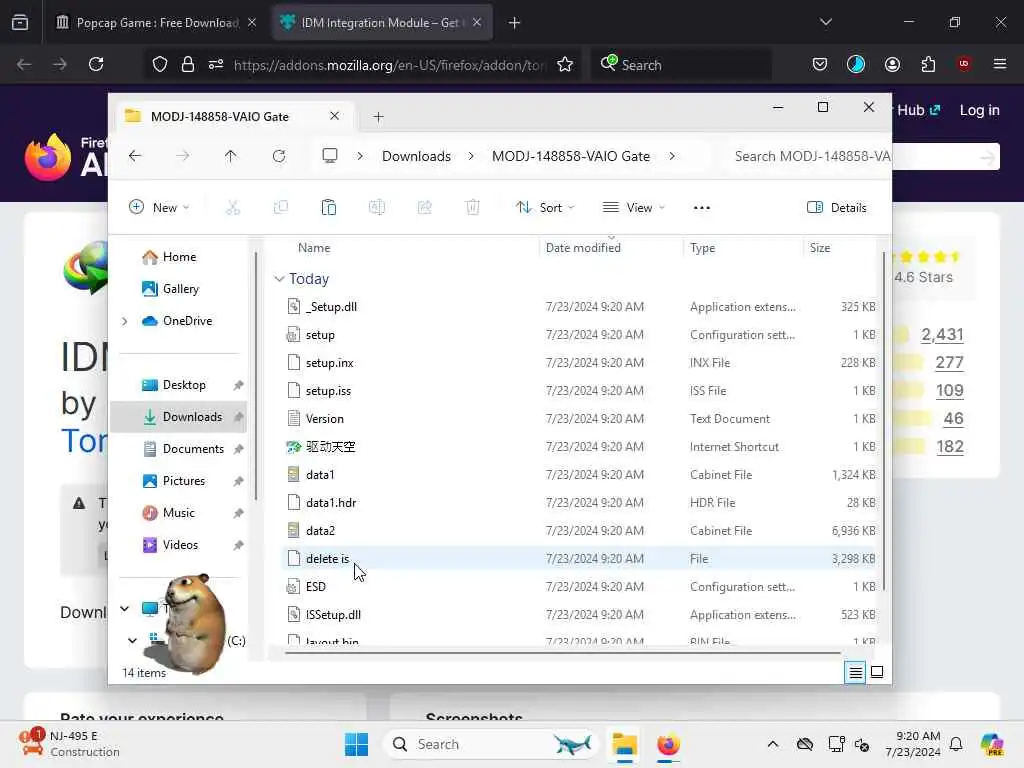Close the Popcap Game tab
1024x768 pixels.
coord(252,23)
